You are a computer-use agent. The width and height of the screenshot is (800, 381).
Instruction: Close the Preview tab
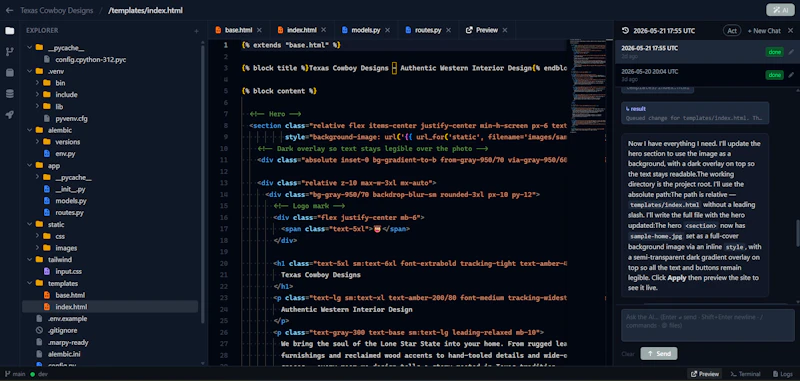pyautogui.click(x=505, y=30)
